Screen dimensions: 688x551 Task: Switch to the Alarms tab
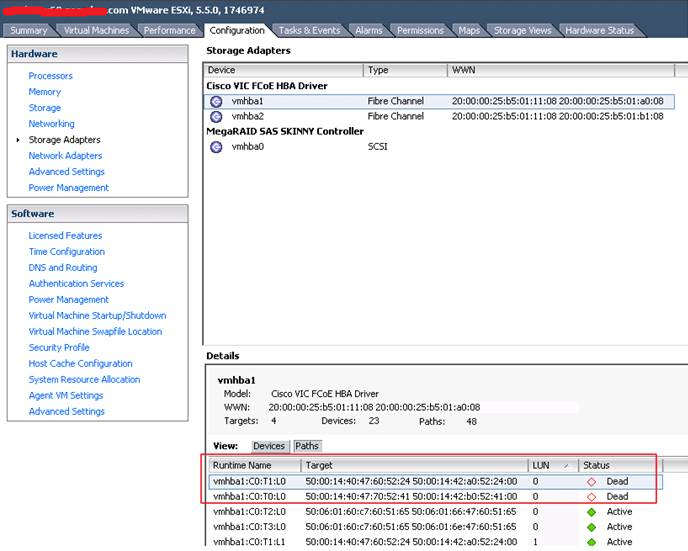(x=369, y=30)
